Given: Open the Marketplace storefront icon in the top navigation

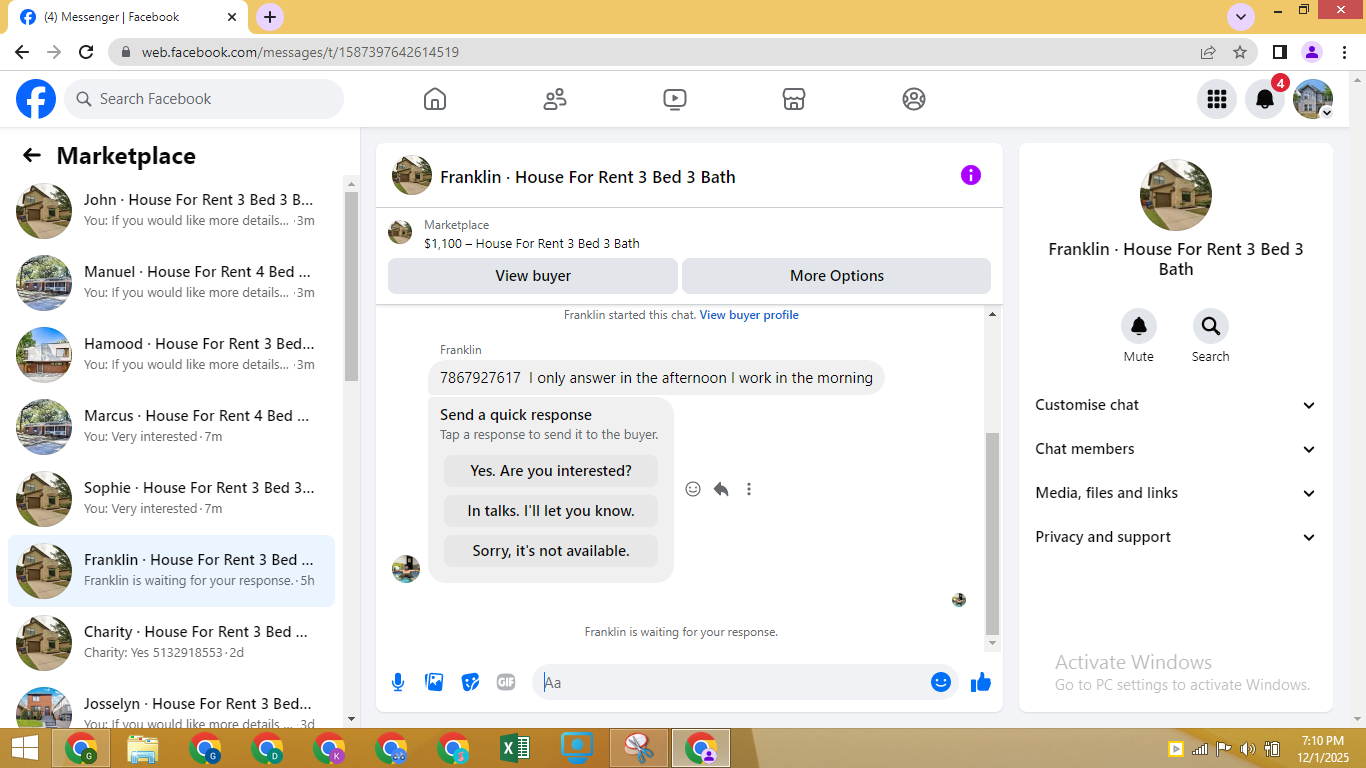Looking at the screenshot, I should [794, 99].
